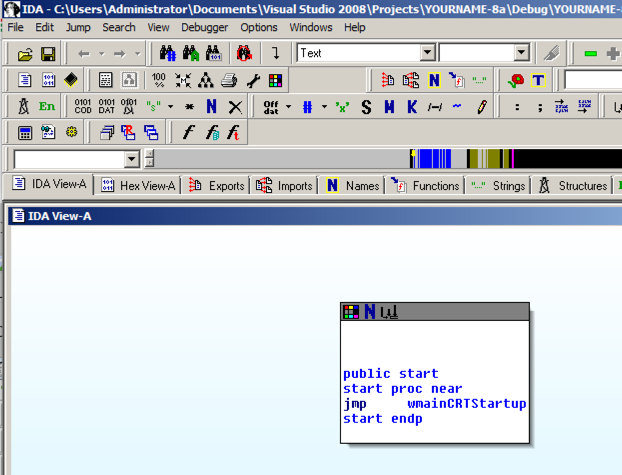The width and height of the screenshot is (622, 475).
Task: Click the save floppy disk icon
Action: [x=48, y=54]
